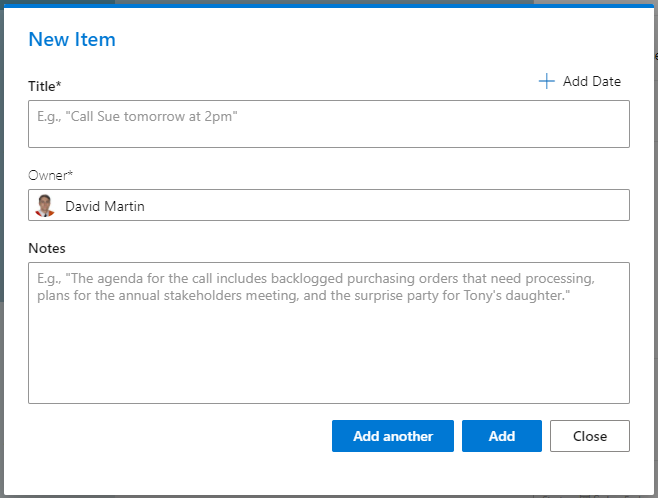Screen dimensions: 658x498
Task: Click the New Item dialog heading
Action: [x=72, y=40]
